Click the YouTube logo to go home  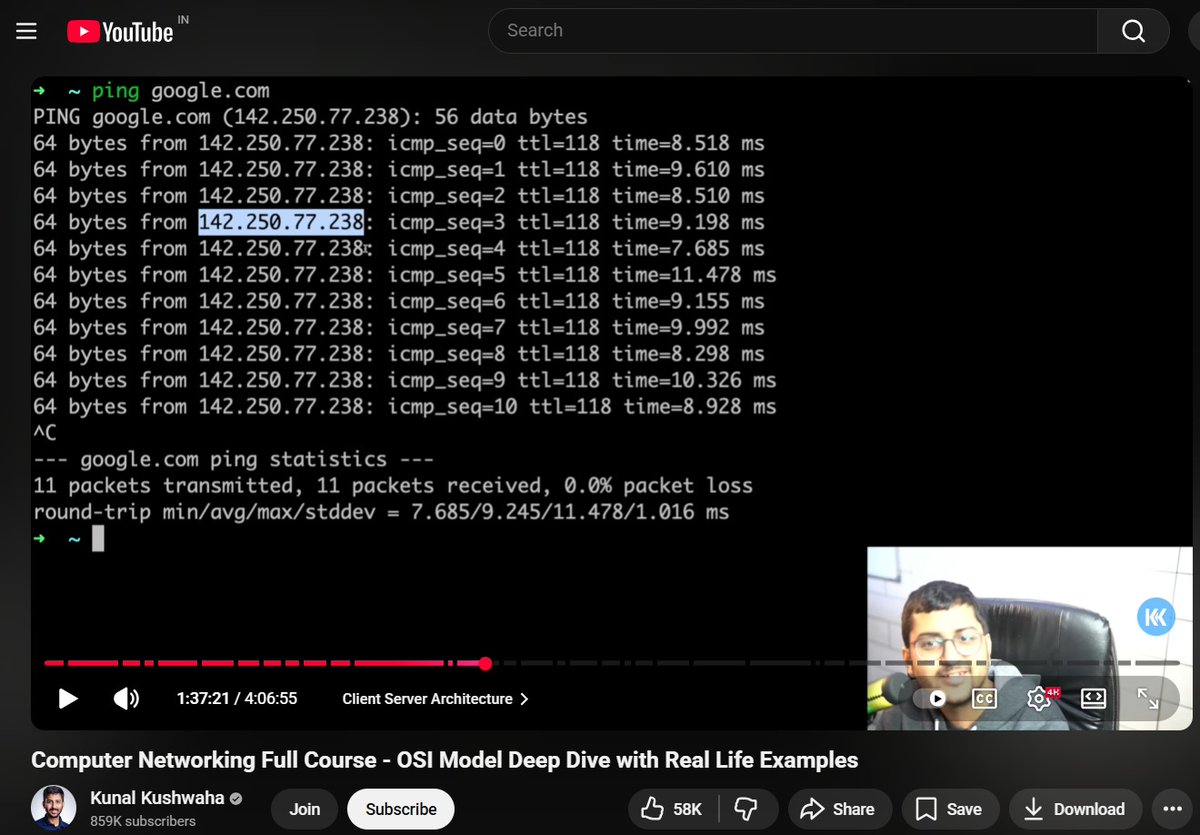point(120,30)
